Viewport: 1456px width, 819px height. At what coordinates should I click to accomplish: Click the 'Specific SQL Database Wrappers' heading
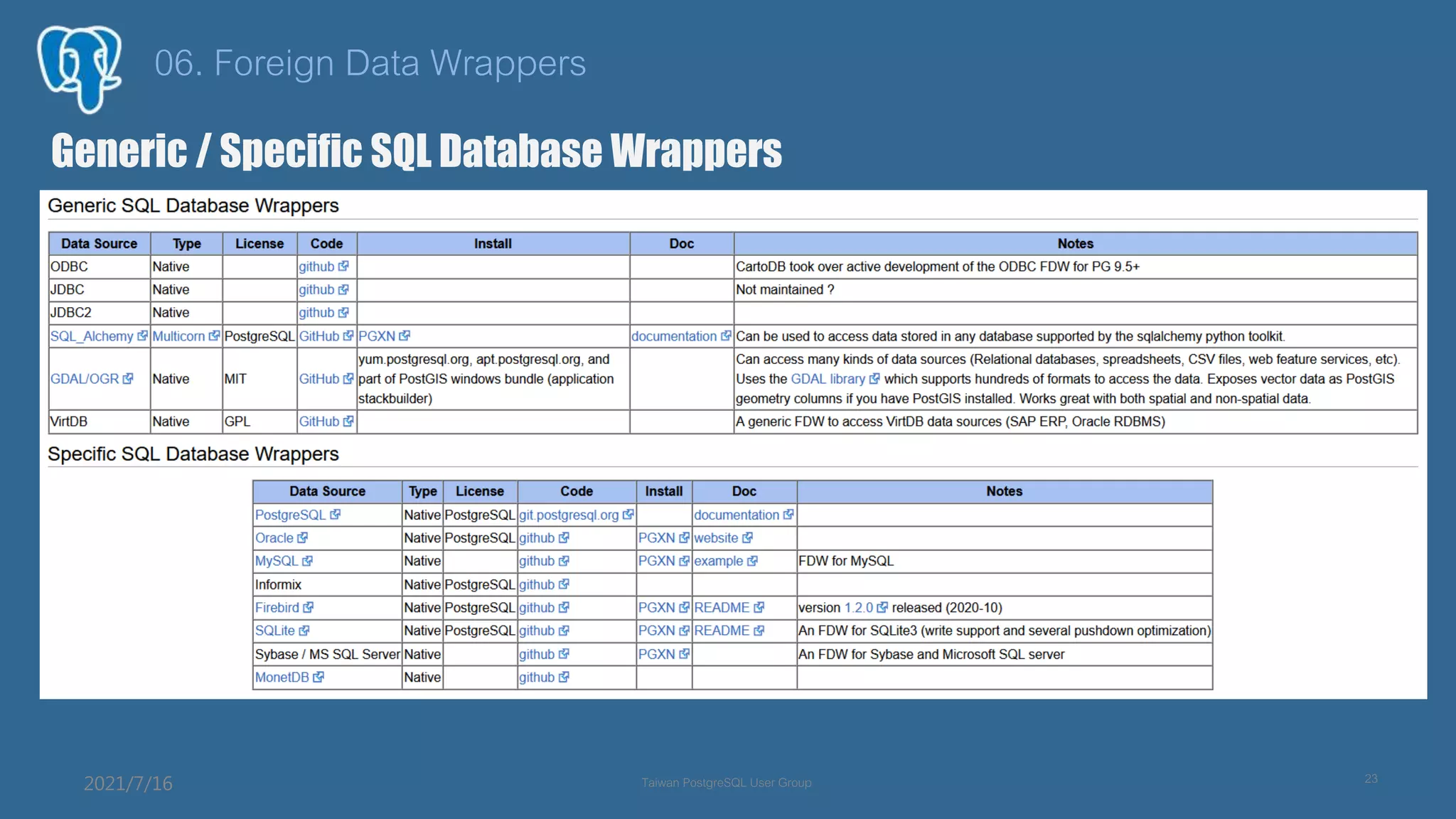[193, 454]
